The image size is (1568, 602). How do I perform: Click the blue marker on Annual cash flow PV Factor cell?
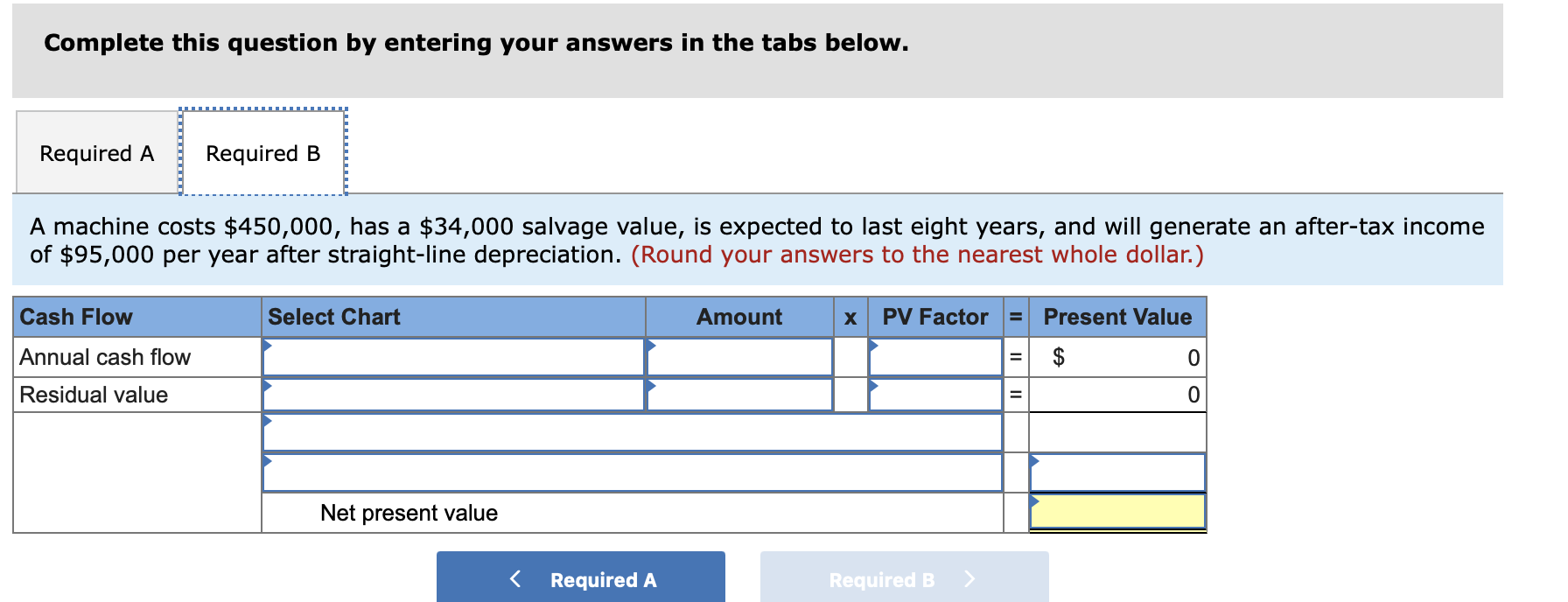tap(871, 345)
